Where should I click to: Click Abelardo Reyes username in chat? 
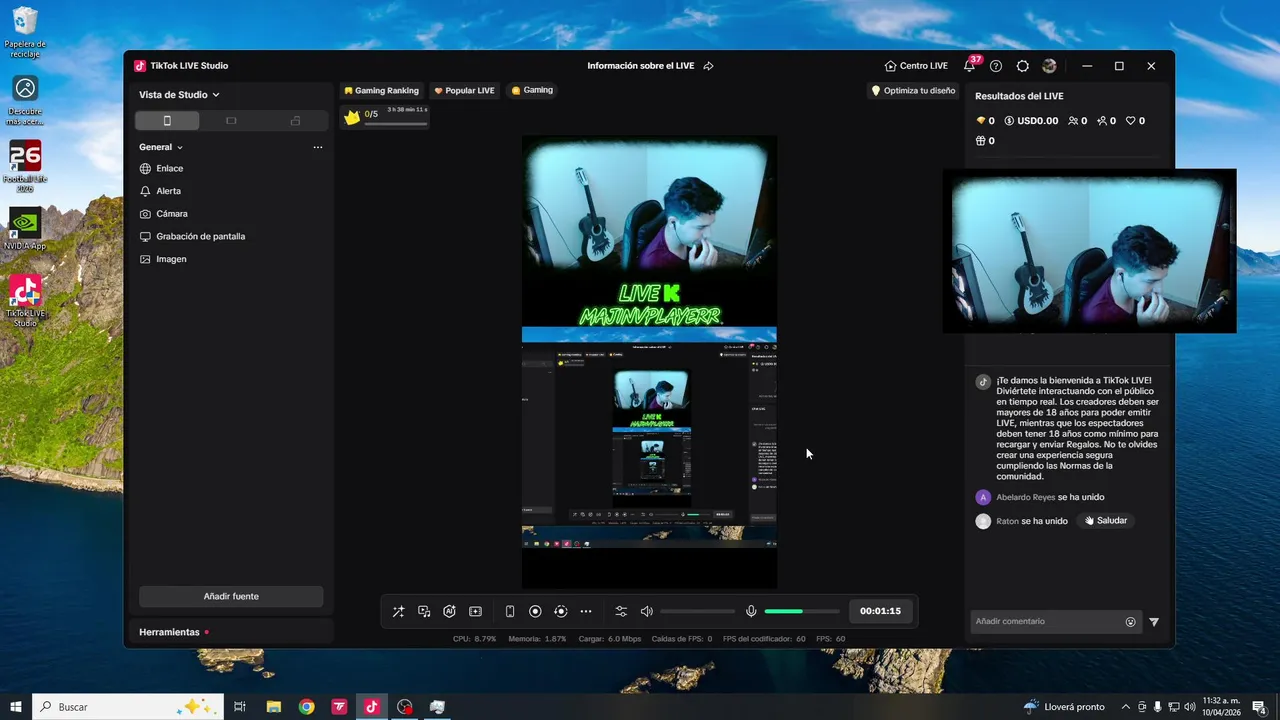(1025, 497)
